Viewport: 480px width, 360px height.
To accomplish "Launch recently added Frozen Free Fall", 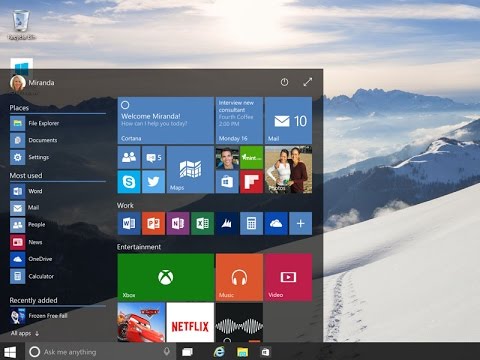I will tap(57, 316).
